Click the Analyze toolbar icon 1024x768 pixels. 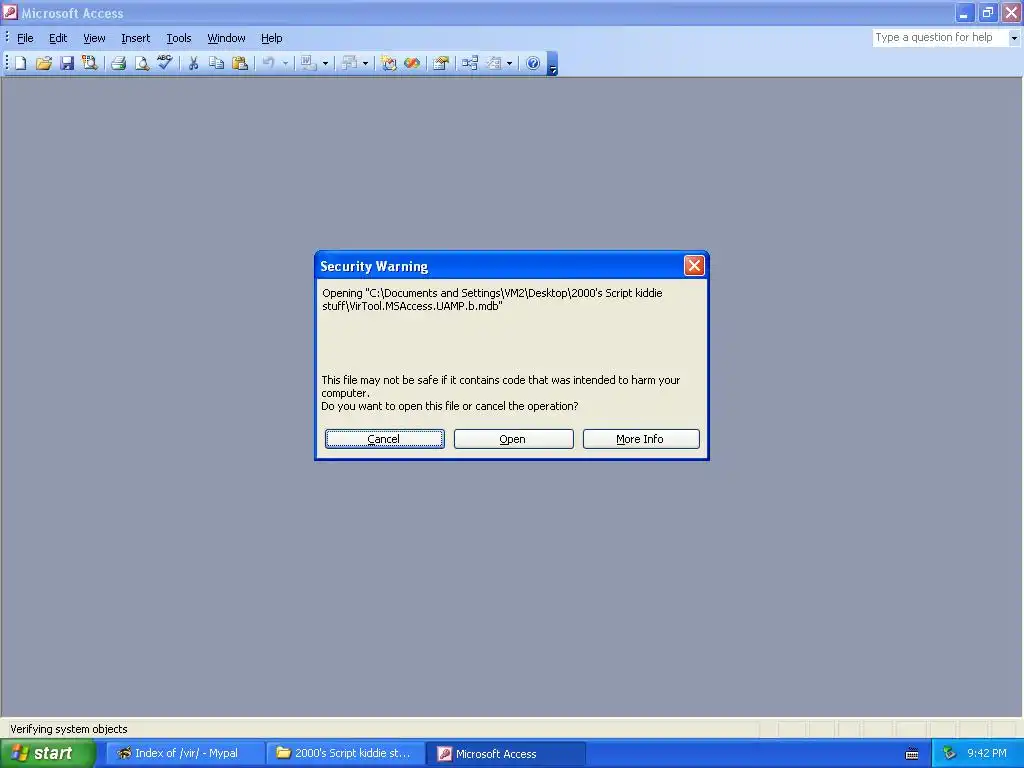350,63
